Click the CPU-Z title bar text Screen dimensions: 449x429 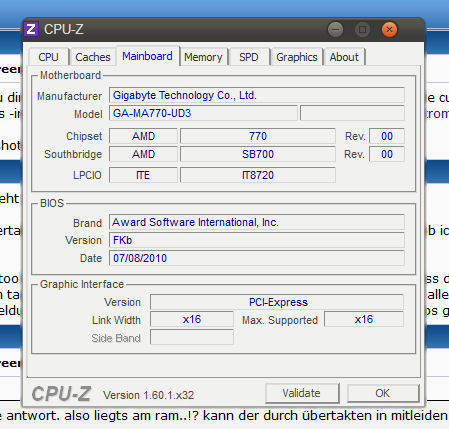[64, 29]
